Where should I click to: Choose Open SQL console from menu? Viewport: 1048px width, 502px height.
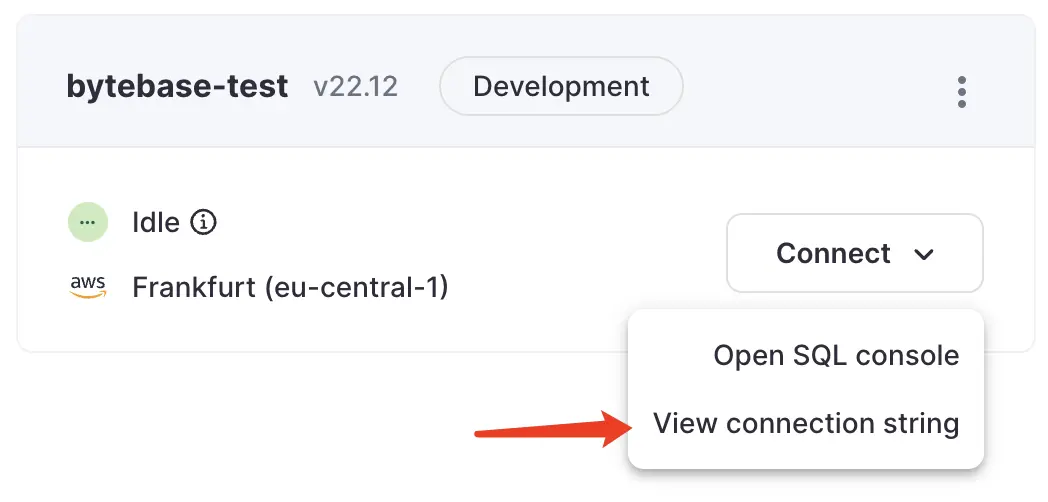pos(836,355)
